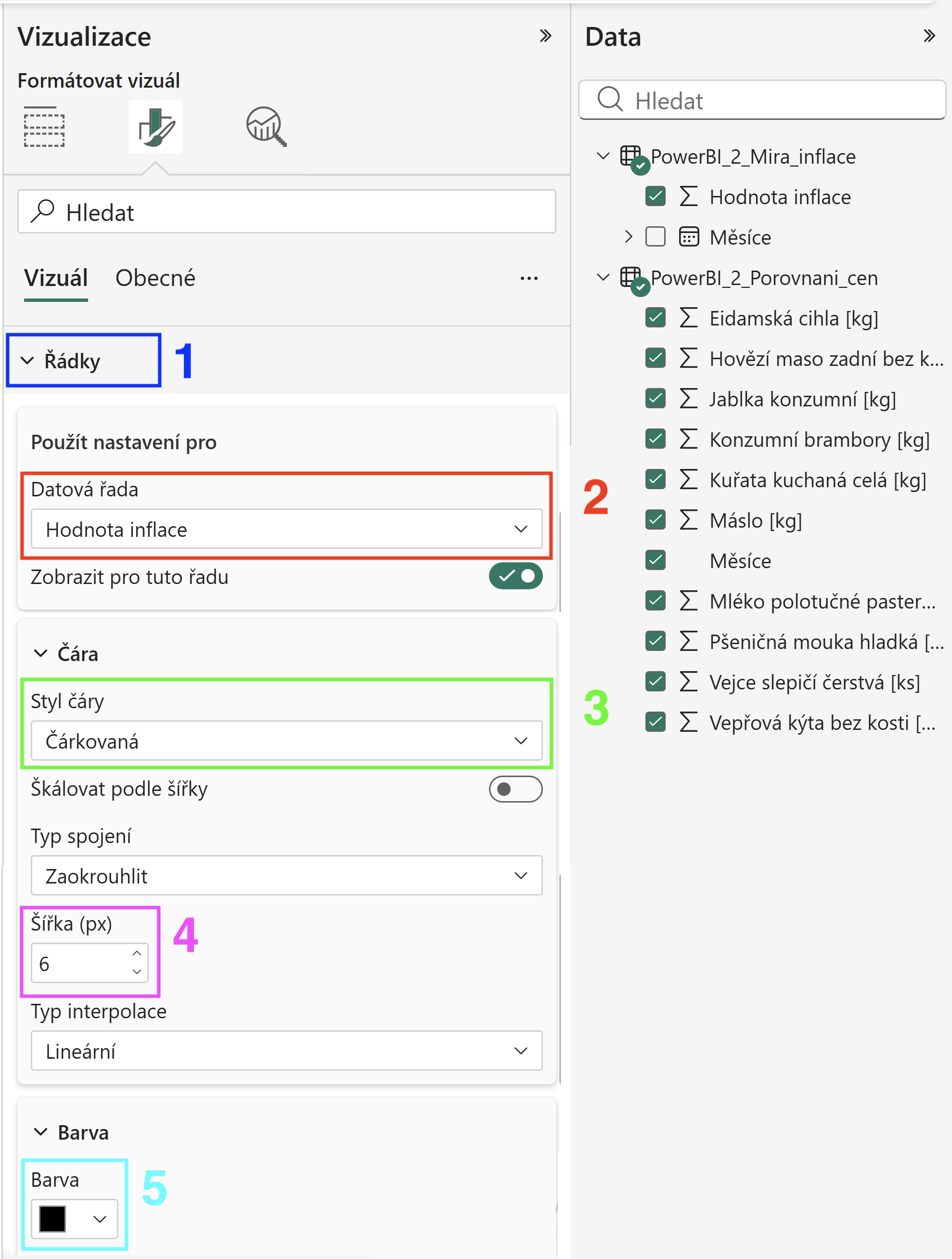The height and width of the screenshot is (1259, 952).
Task: Select the Format visual paintbrush icon
Action: point(155,126)
